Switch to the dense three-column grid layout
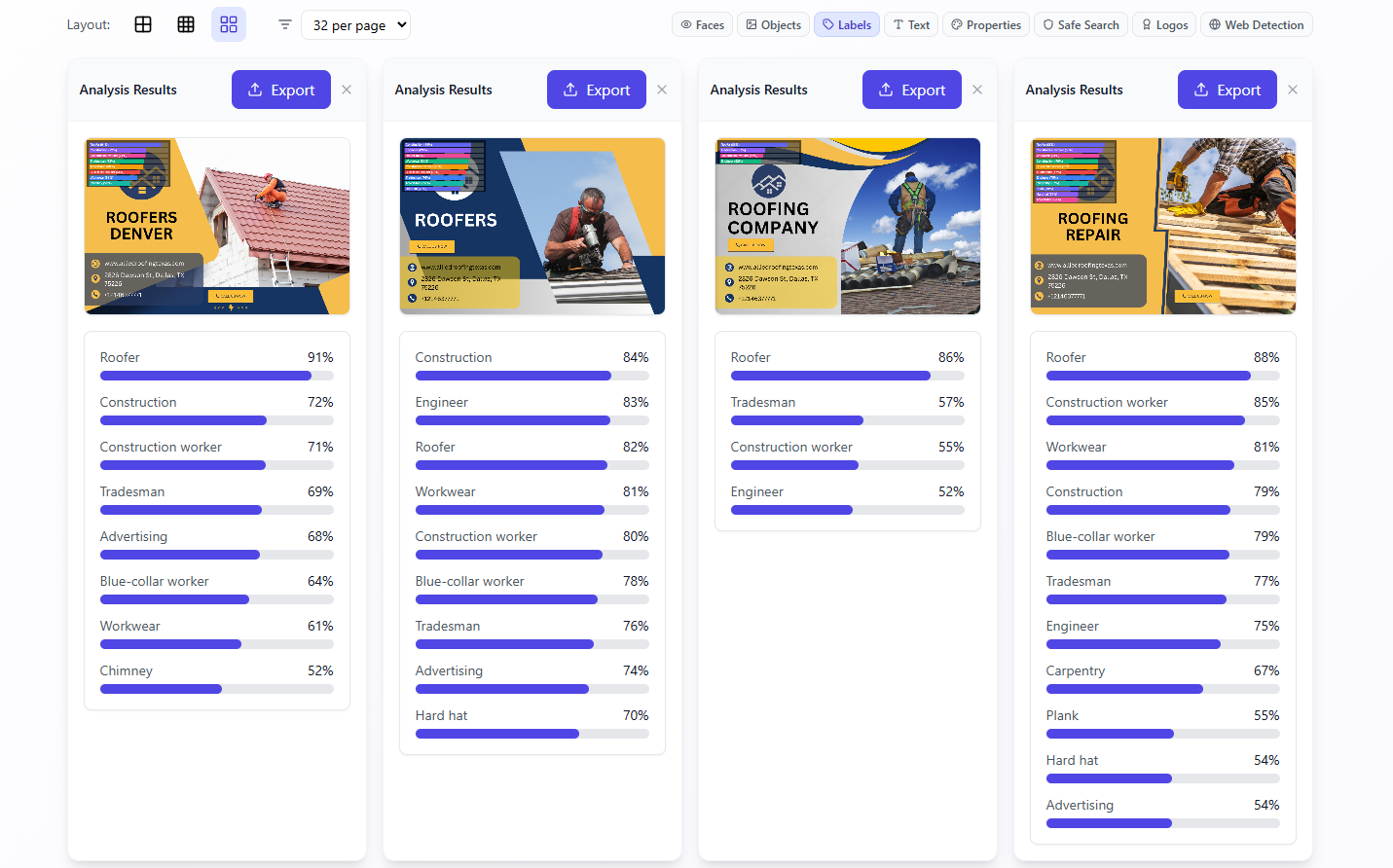Viewport: 1393px width, 868px height. click(186, 24)
